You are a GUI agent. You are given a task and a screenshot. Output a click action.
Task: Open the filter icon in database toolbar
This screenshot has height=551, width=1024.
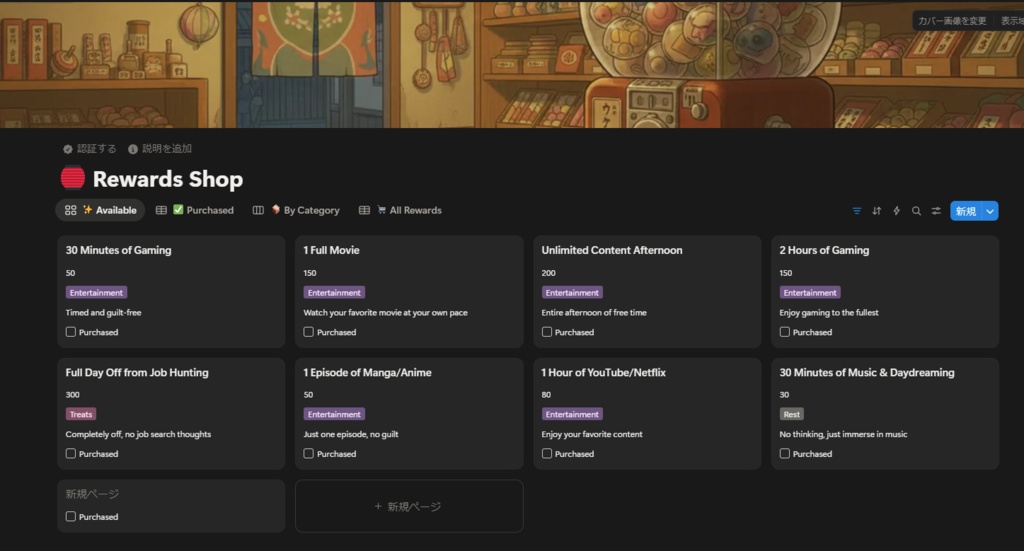click(x=857, y=211)
